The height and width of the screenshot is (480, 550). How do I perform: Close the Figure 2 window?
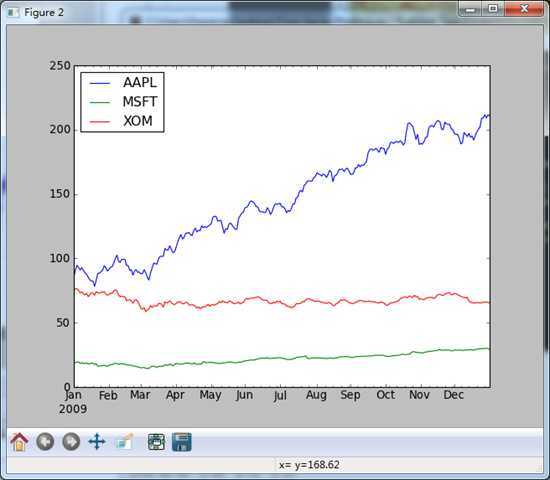point(524,9)
